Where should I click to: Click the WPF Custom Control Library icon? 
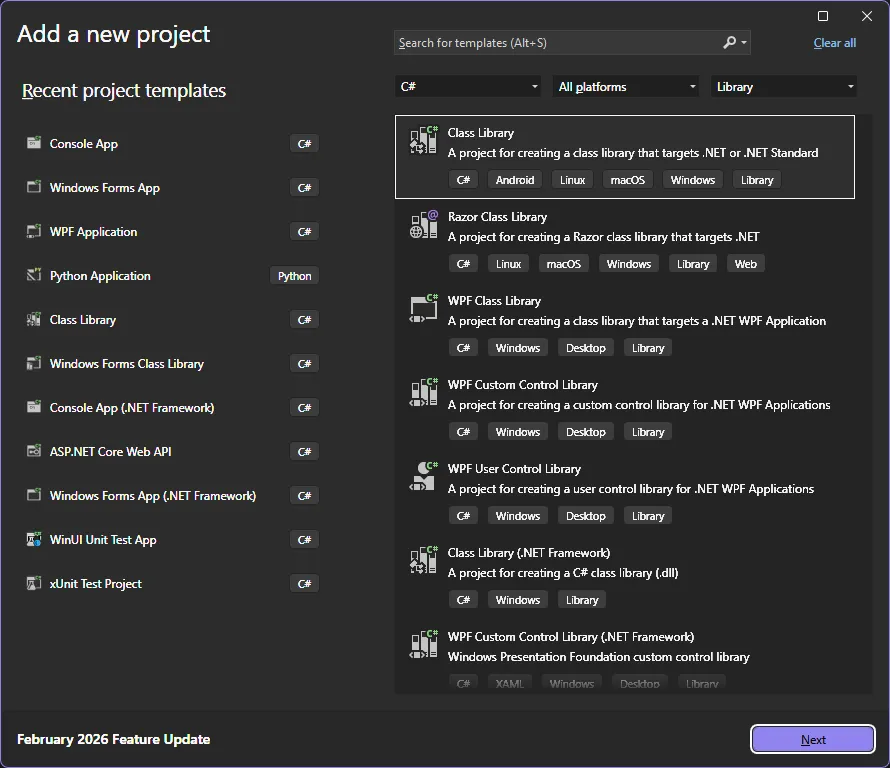click(x=423, y=392)
